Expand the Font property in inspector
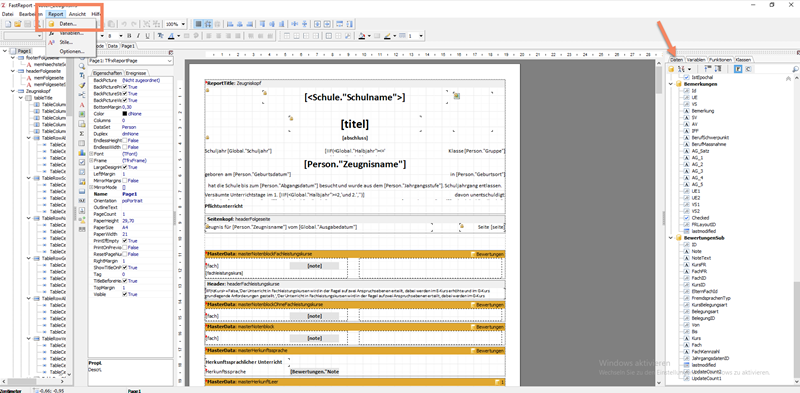The width and height of the screenshot is (800, 393). click(91, 154)
